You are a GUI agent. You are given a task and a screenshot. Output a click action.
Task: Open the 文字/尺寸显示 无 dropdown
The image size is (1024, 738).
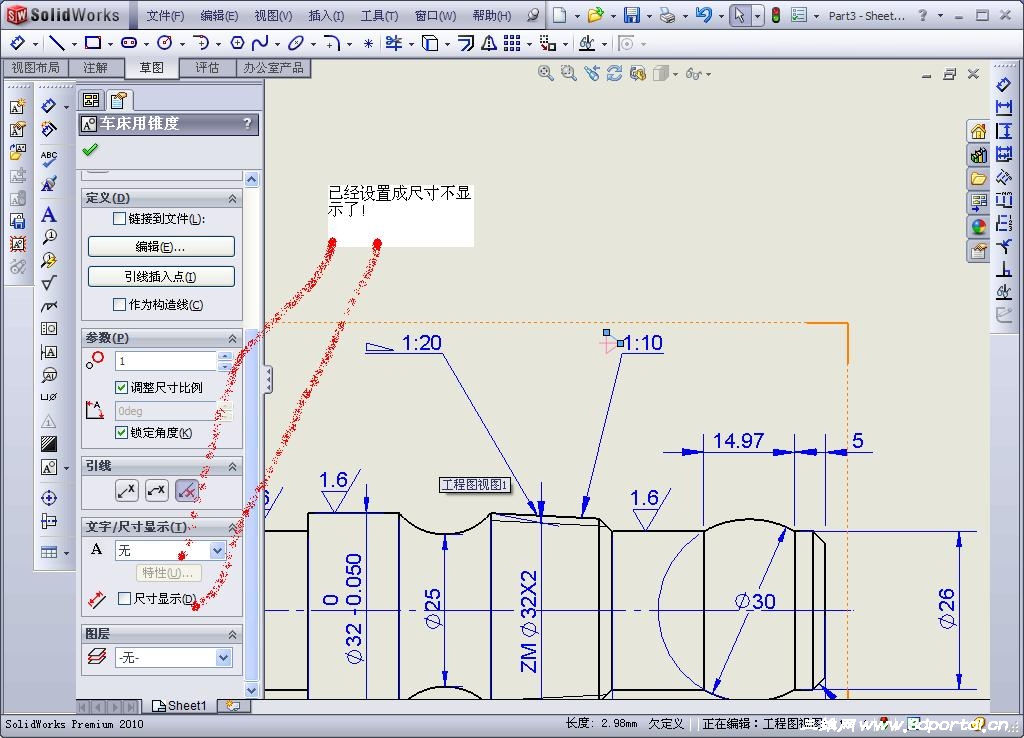[217, 551]
